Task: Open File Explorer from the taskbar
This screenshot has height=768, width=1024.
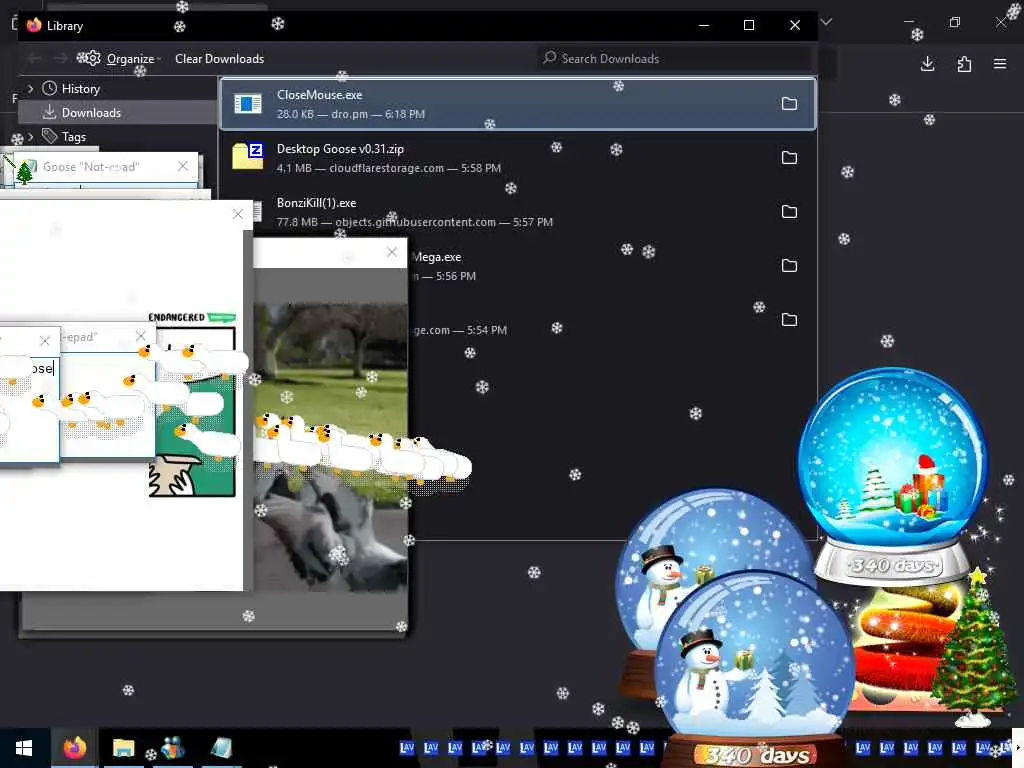Action: [x=123, y=748]
